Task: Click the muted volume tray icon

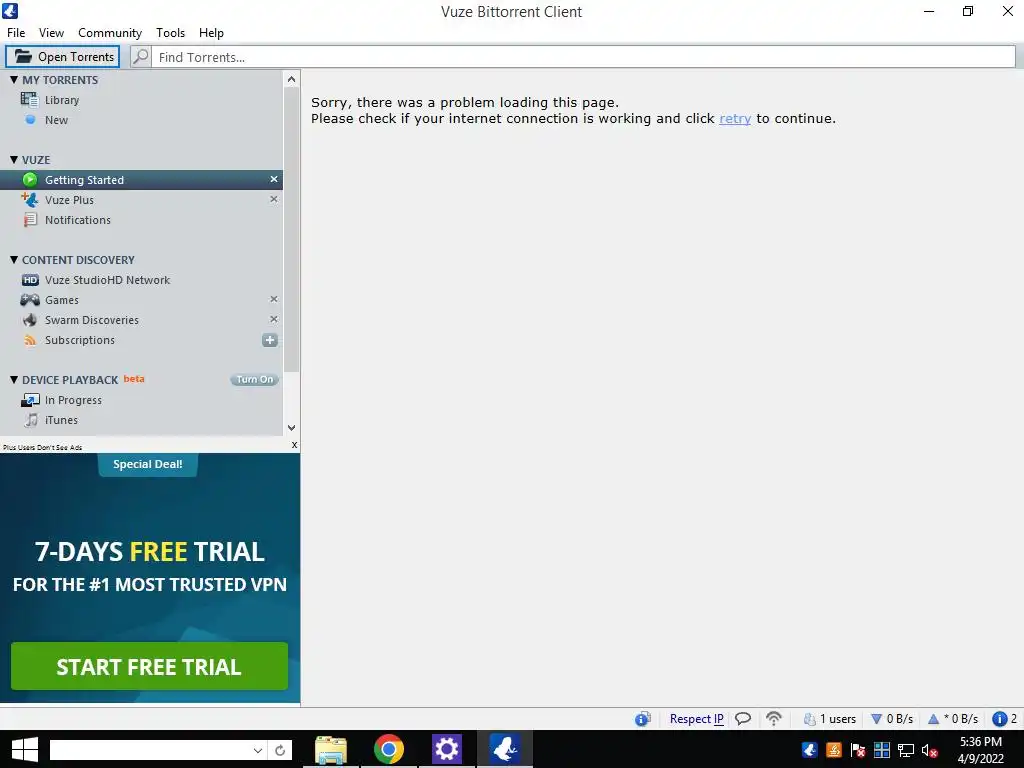Action: 929,751
